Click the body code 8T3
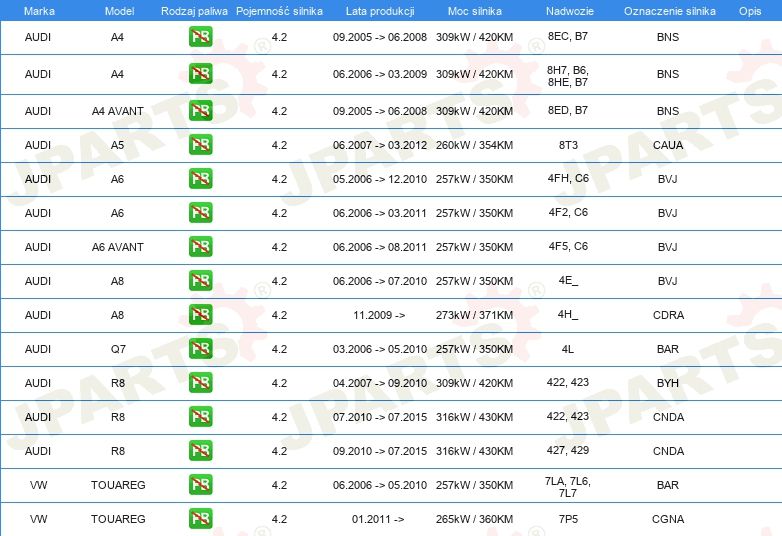Viewport: 782px width, 536px height. (x=568, y=145)
